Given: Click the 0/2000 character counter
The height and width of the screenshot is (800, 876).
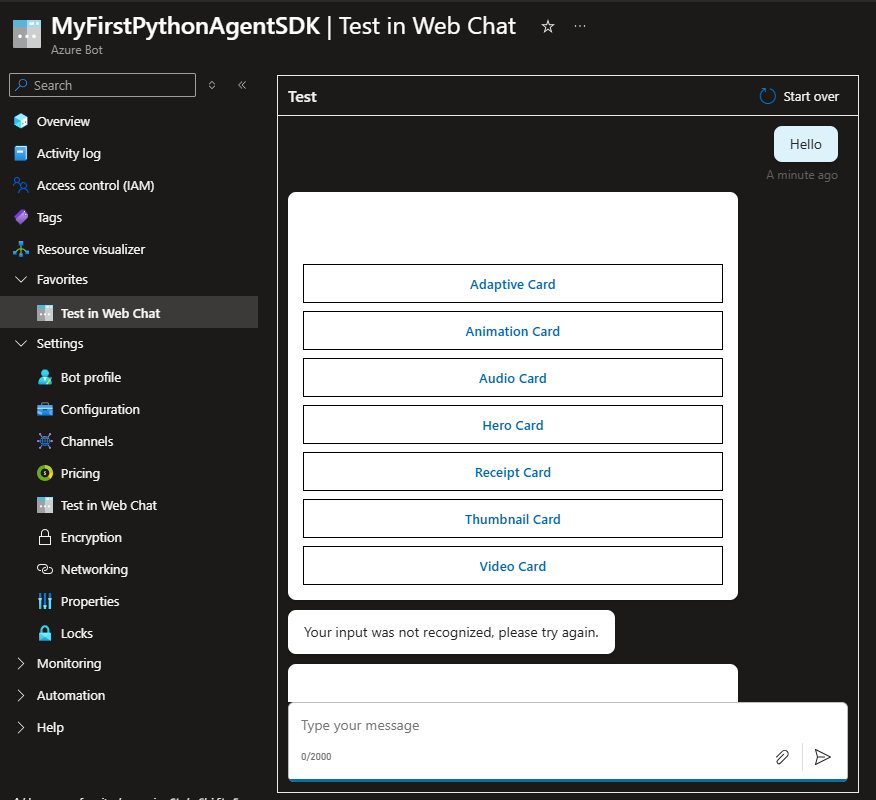Looking at the screenshot, I should click(316, 756).
